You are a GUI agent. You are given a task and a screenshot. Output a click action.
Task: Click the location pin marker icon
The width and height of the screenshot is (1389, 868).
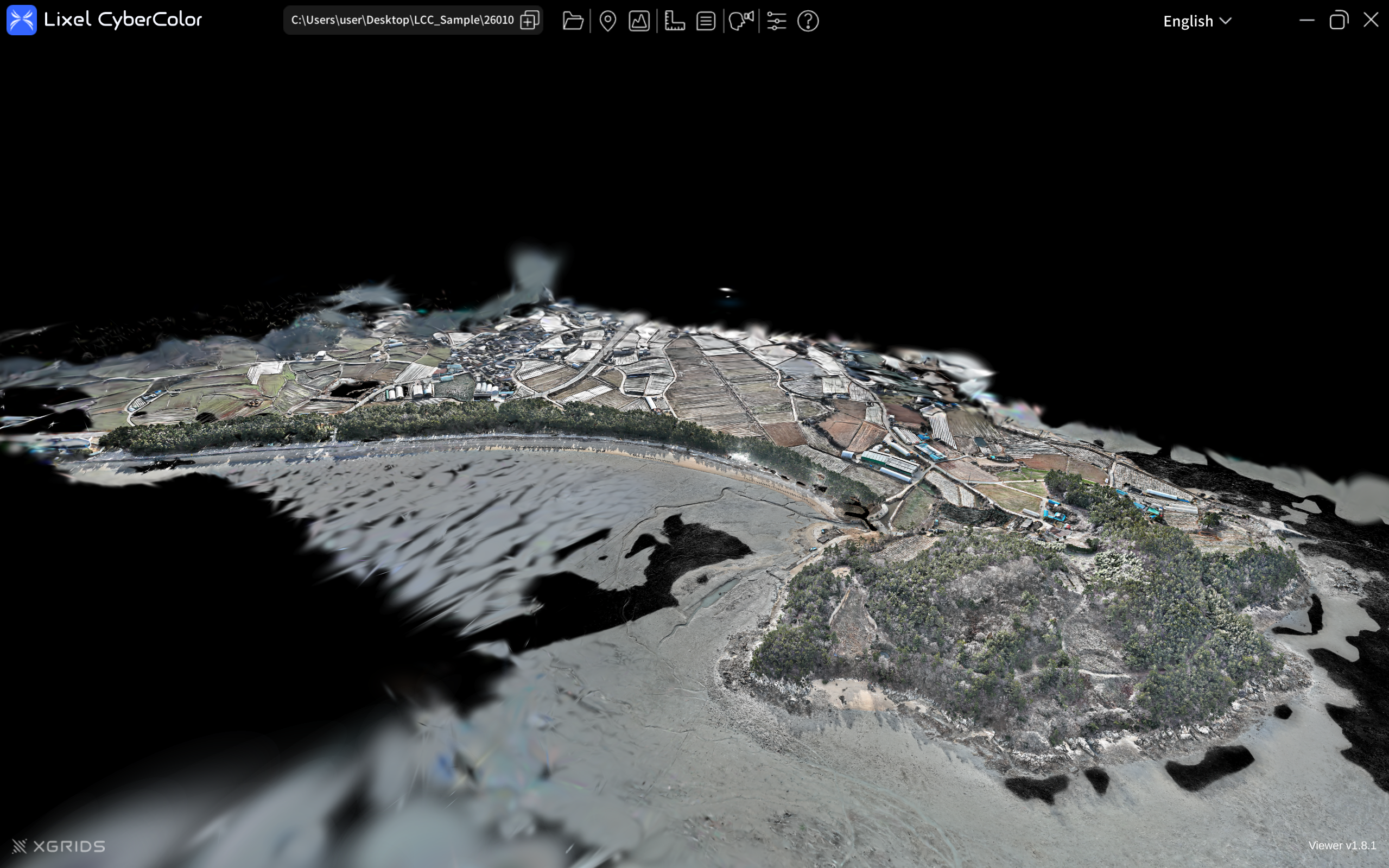[x=607, y=21]
